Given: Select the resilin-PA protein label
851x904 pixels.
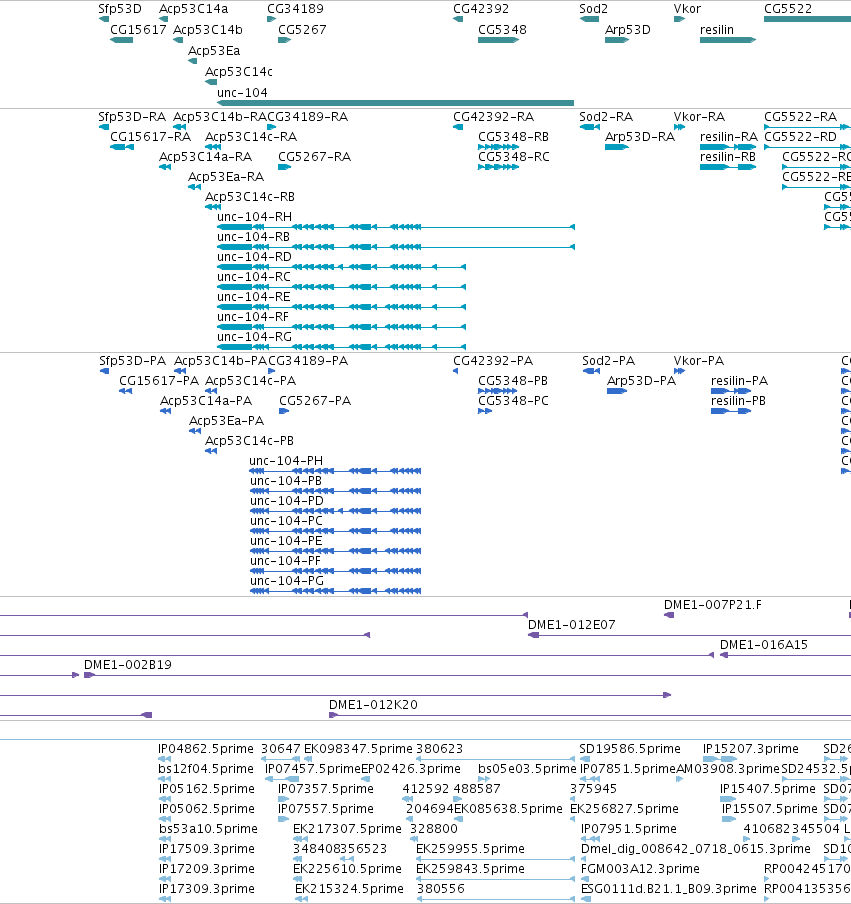Looking at the screenshot, I should click(739, 381).
